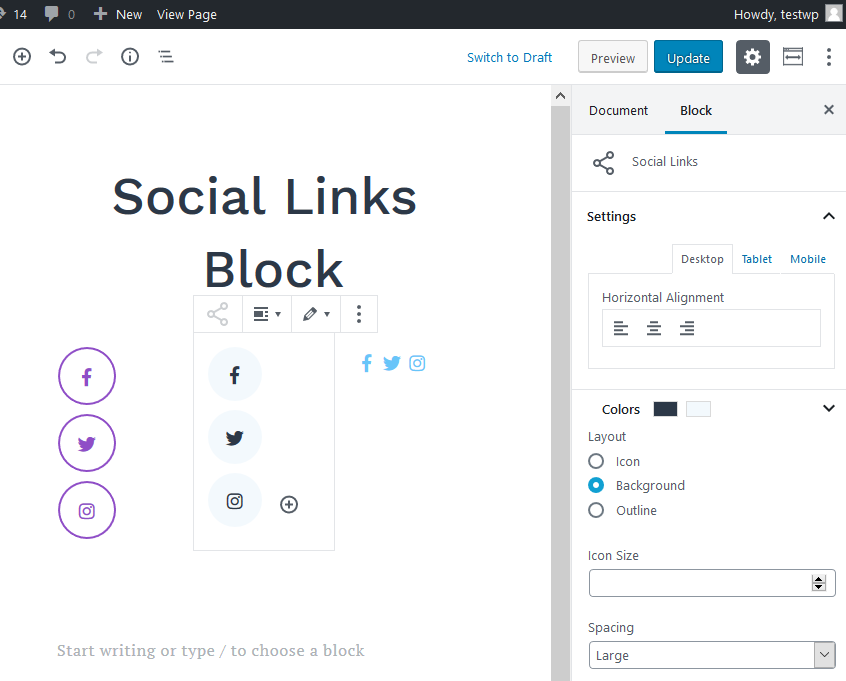Select the Background layout option
The image size is (846, 681).
click(x=597, y=485)
